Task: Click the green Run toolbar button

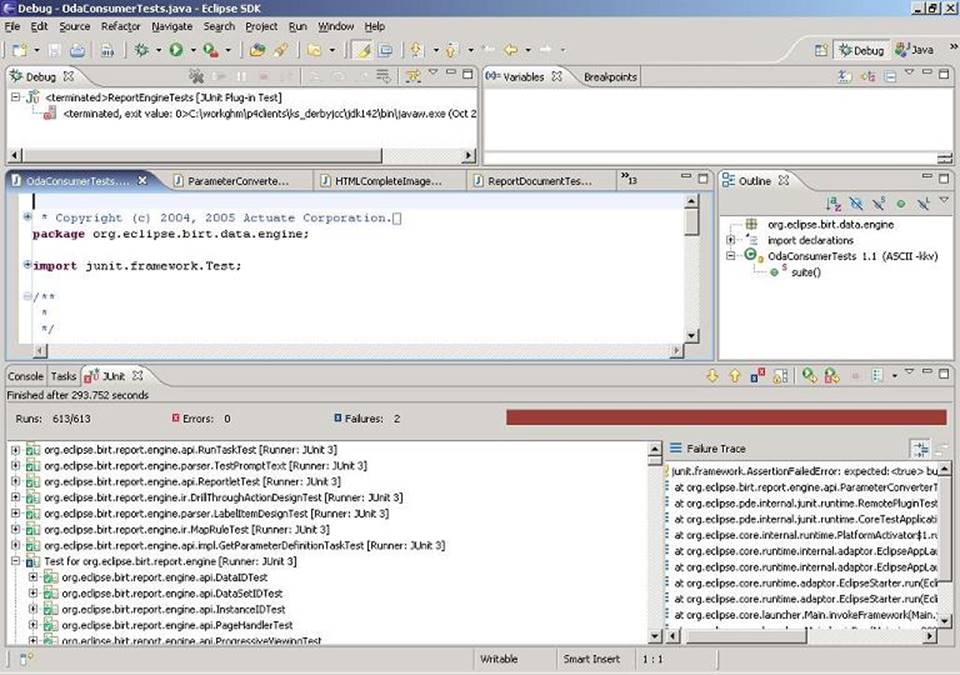Action: click(x=176, y=50)
